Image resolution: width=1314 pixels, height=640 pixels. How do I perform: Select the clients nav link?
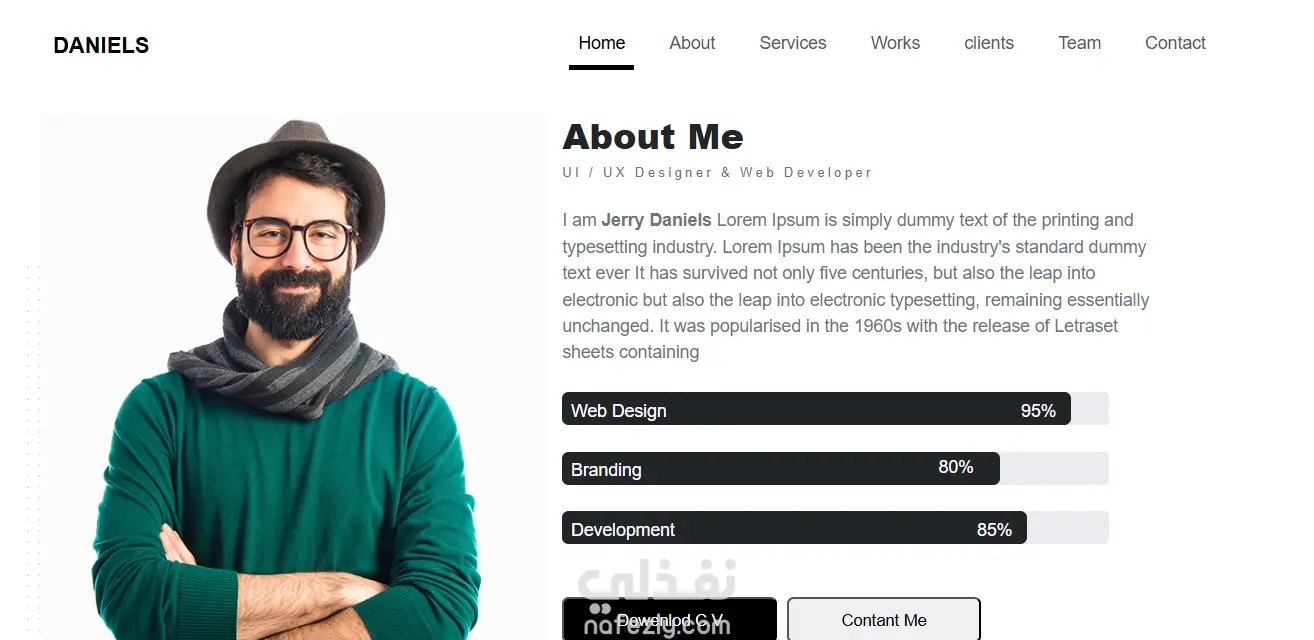(988, 43)
